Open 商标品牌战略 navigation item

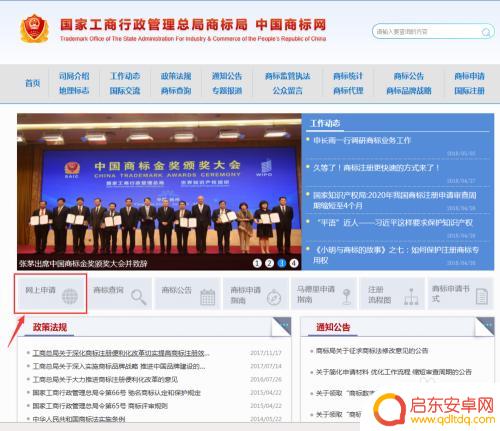[x=409, y=90]
